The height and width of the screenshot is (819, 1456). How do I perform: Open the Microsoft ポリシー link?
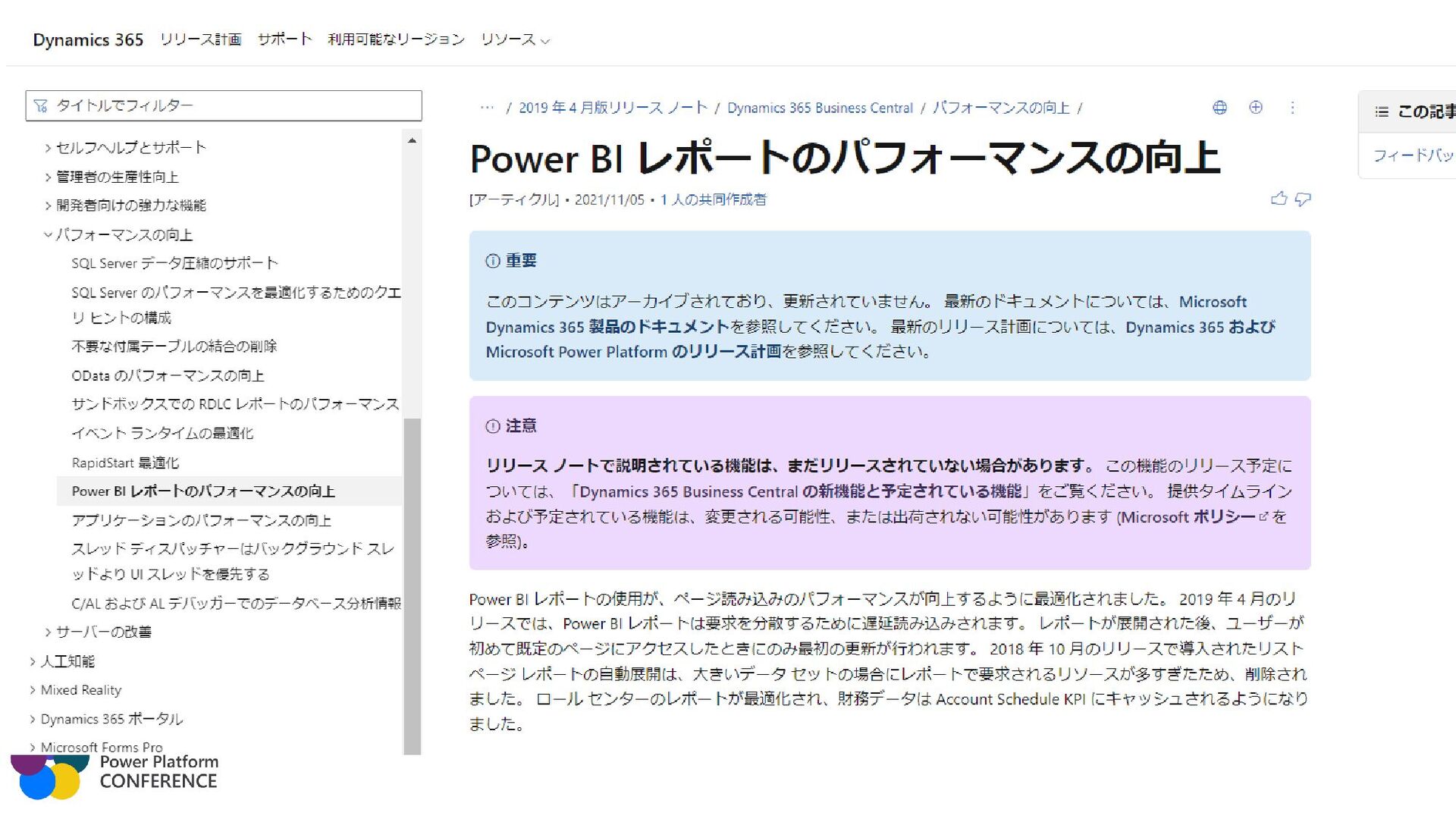(1188, 516)
